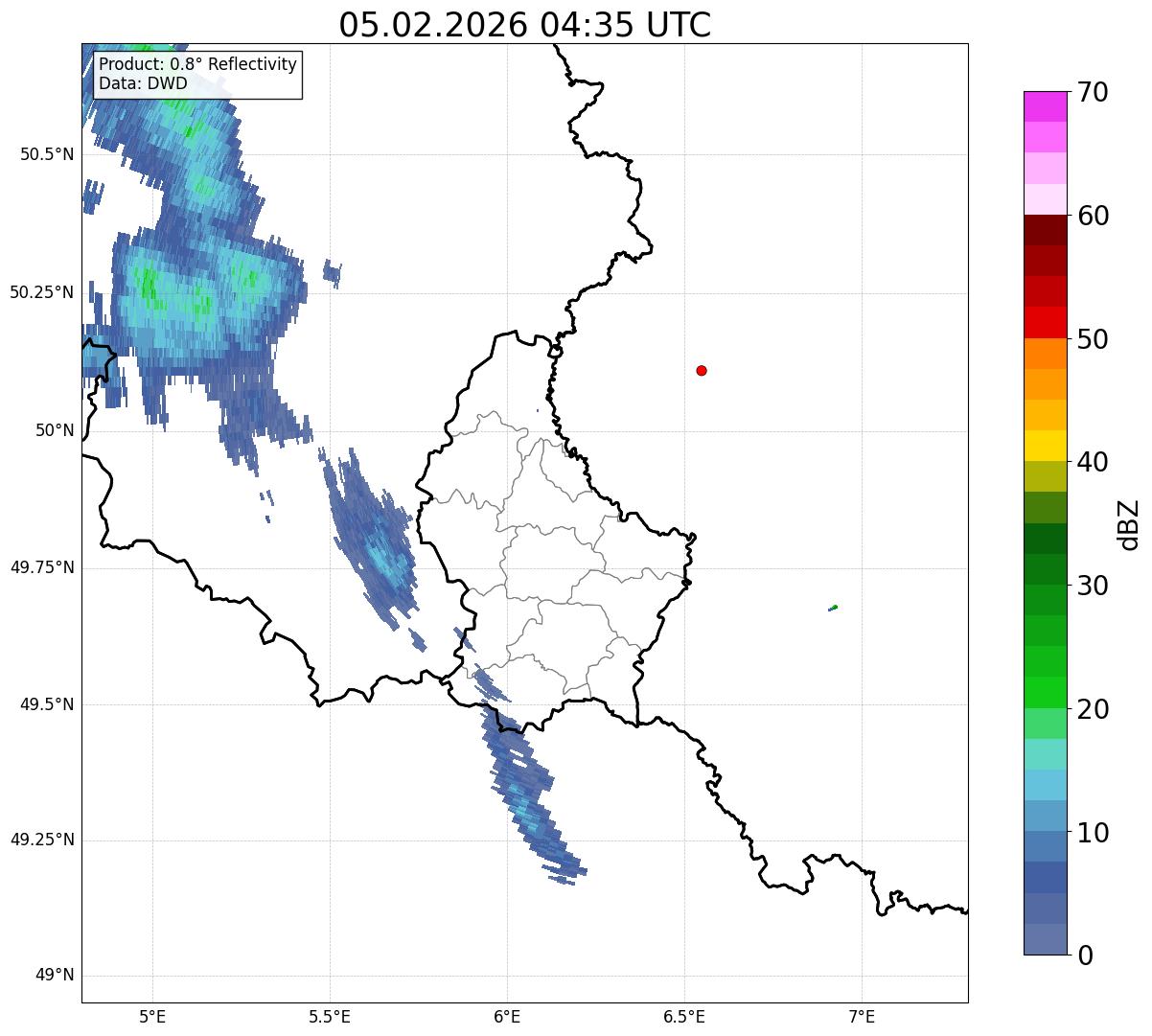Click the 6.5°E longitude label

pyautogui.click(x=684, y=1016)
